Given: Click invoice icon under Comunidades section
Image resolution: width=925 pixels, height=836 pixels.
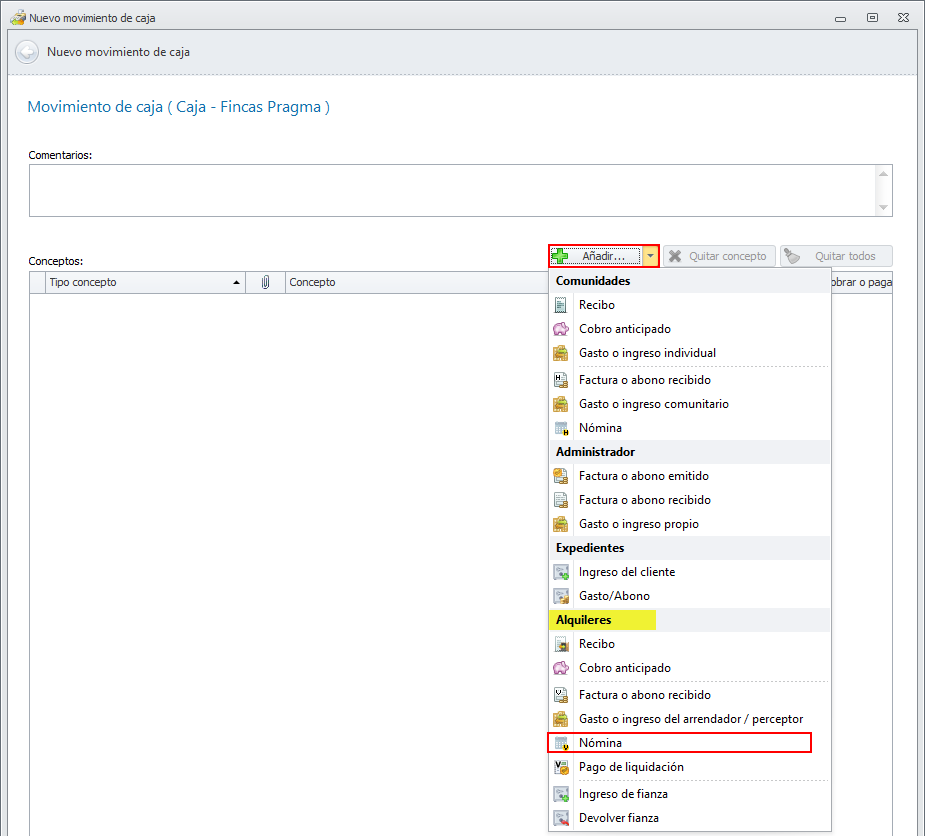Looking at the screenshot, I should pyautogui.click(x=561, y=380).
